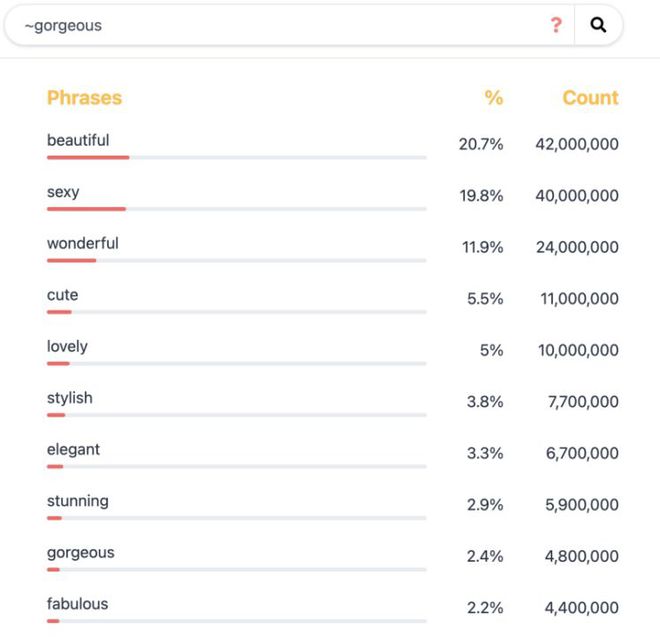Image resolution: width=660 pixels, height=637 pixels.
Task: Sort by the Count column header
Action: coord(590,98)
